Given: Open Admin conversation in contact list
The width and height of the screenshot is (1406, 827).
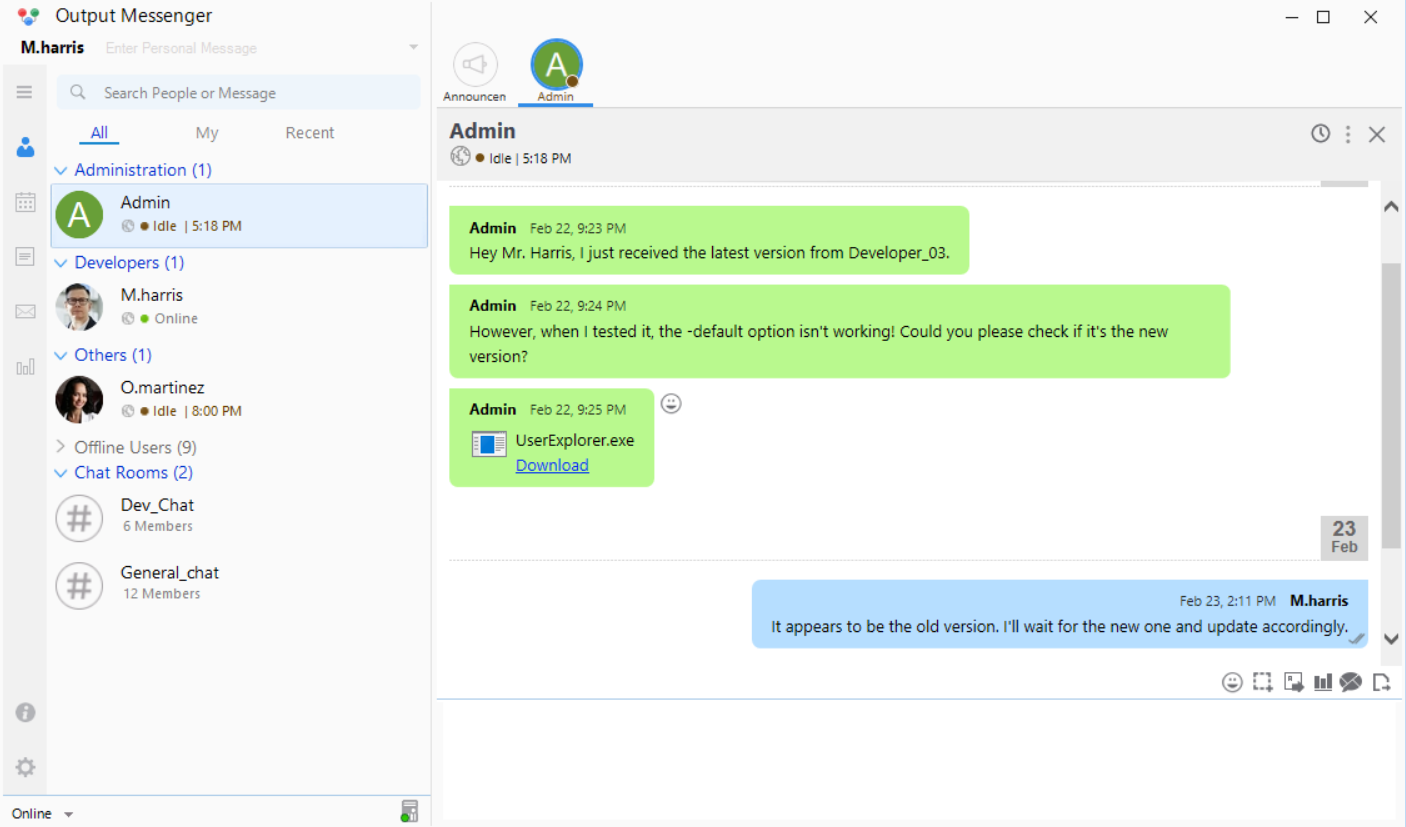Looking at the screenshot, I should pyautogui.click(x=239, y=215).
